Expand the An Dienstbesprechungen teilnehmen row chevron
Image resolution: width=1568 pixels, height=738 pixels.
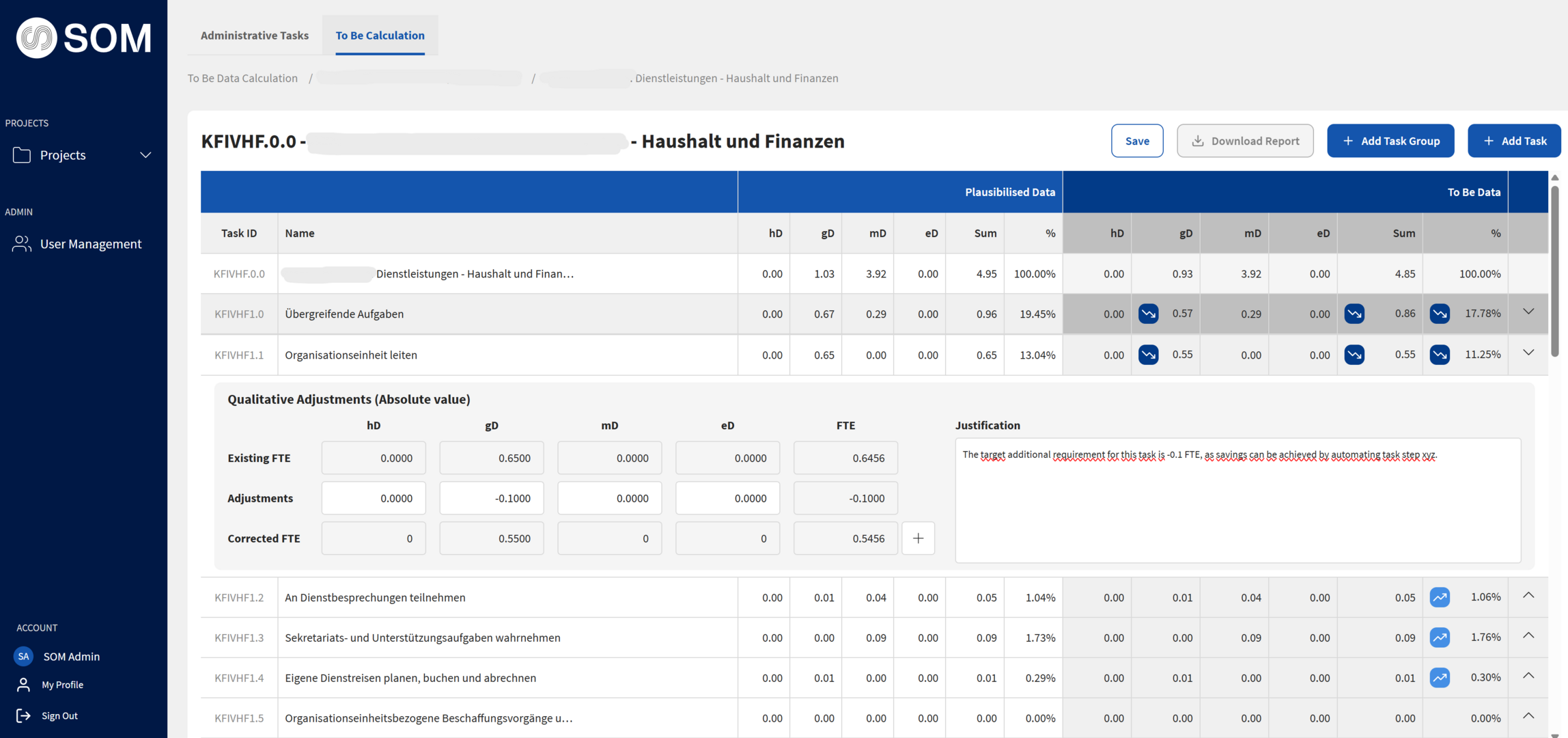click(x=1528, y=596)
